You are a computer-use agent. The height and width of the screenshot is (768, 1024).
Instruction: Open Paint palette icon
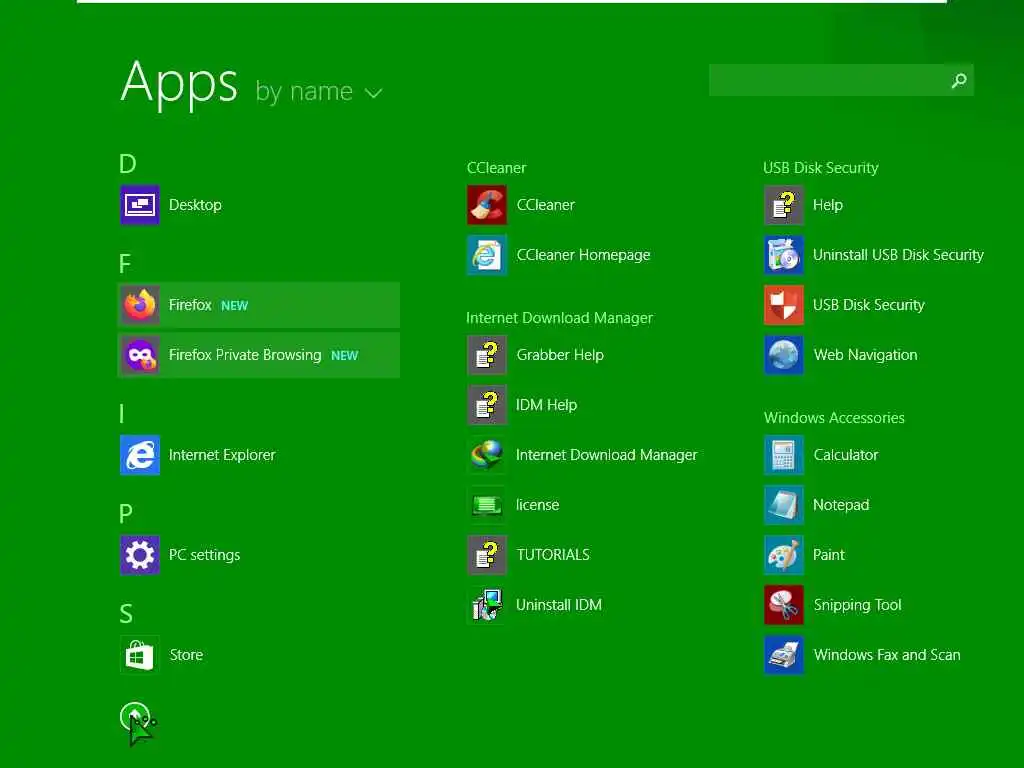(784, 555)
